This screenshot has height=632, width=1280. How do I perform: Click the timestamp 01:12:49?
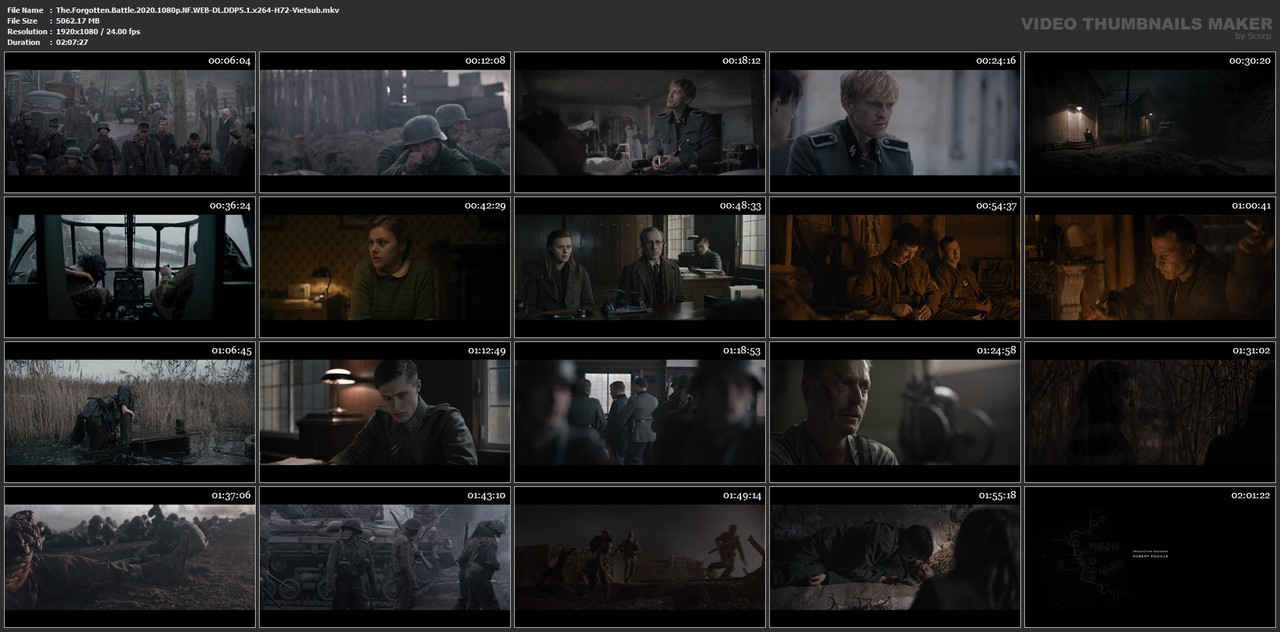485,351
